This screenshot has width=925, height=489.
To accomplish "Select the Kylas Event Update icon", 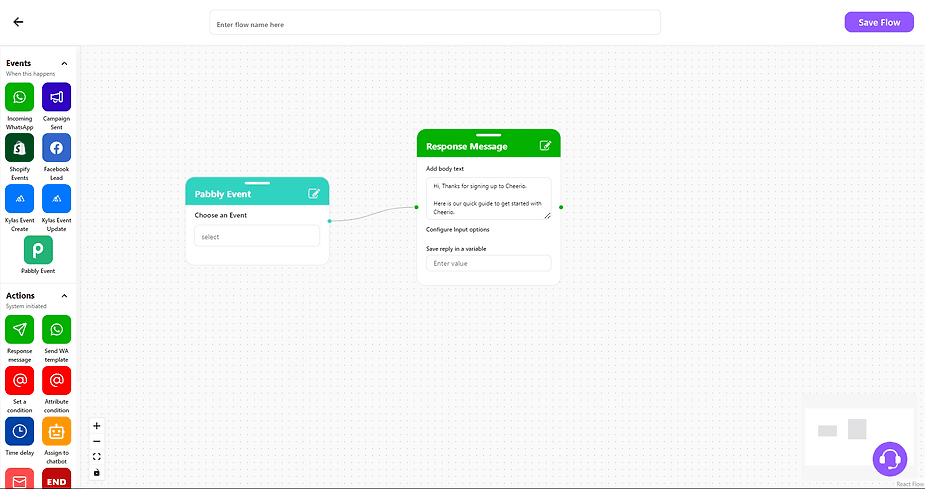I will 57,199.
